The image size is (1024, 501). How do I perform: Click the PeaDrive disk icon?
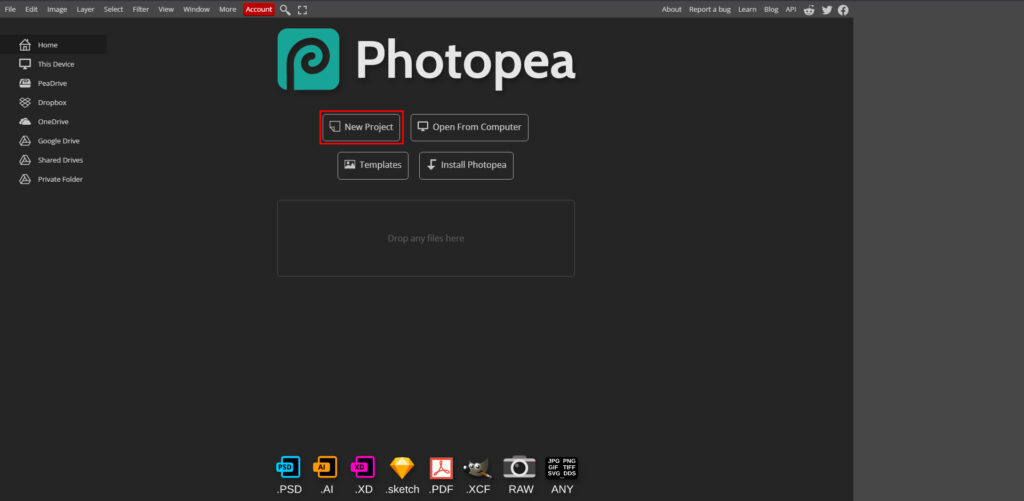25,83
